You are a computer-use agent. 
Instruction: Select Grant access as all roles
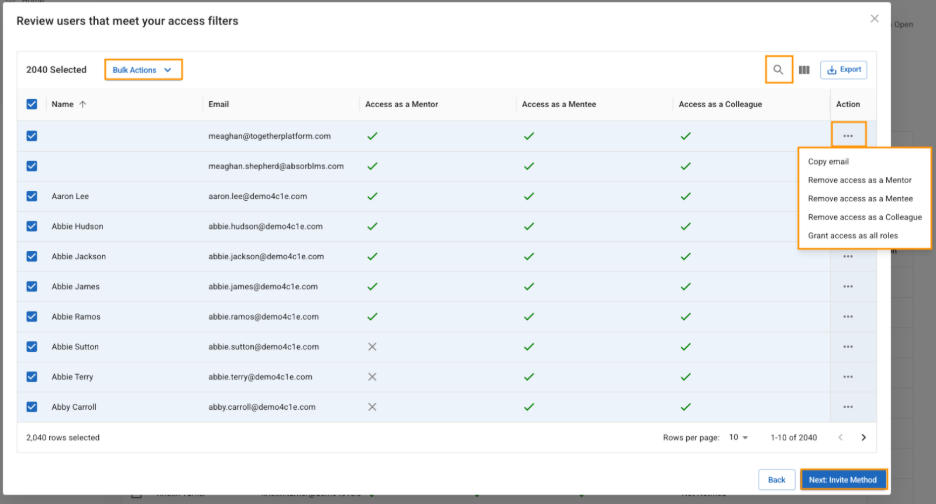click(x=852, y=236)
